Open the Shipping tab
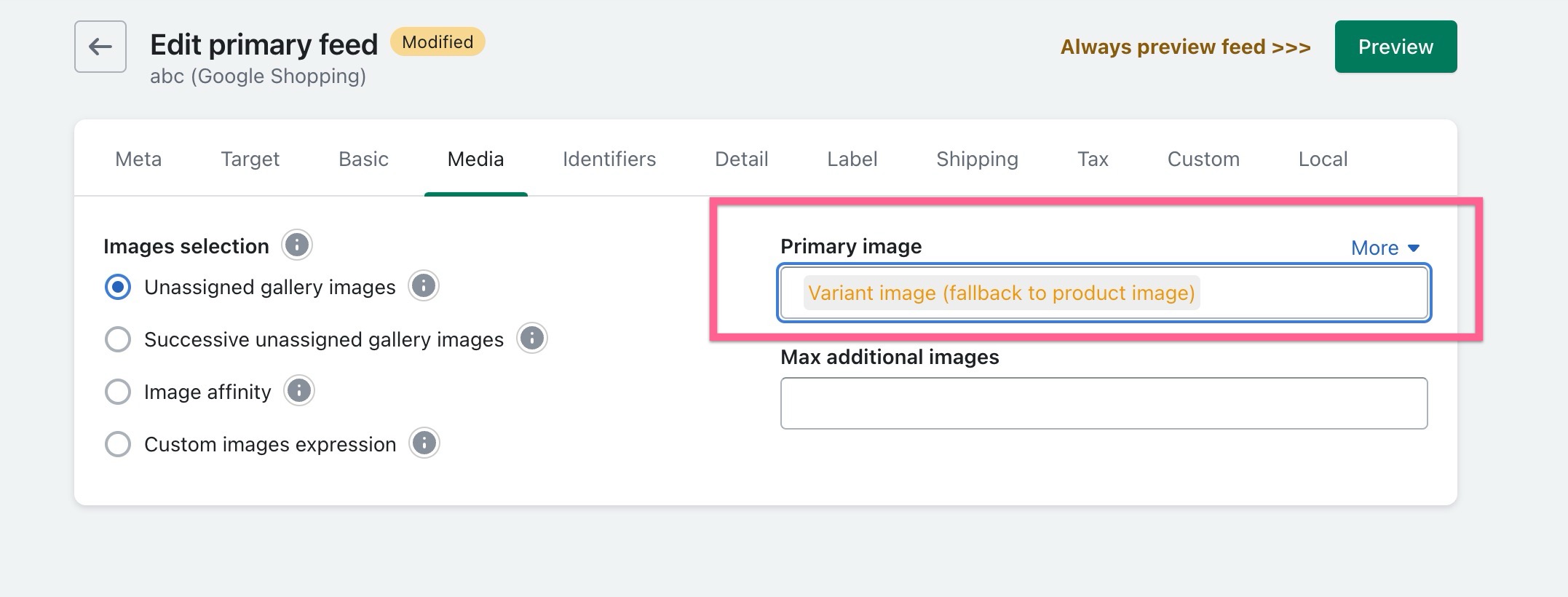The height and width of the screenshot is (597, 1568). pos(977,159)
